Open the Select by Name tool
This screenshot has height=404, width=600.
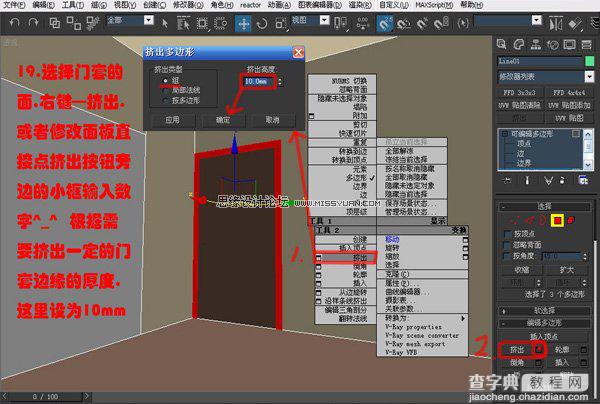183,24
